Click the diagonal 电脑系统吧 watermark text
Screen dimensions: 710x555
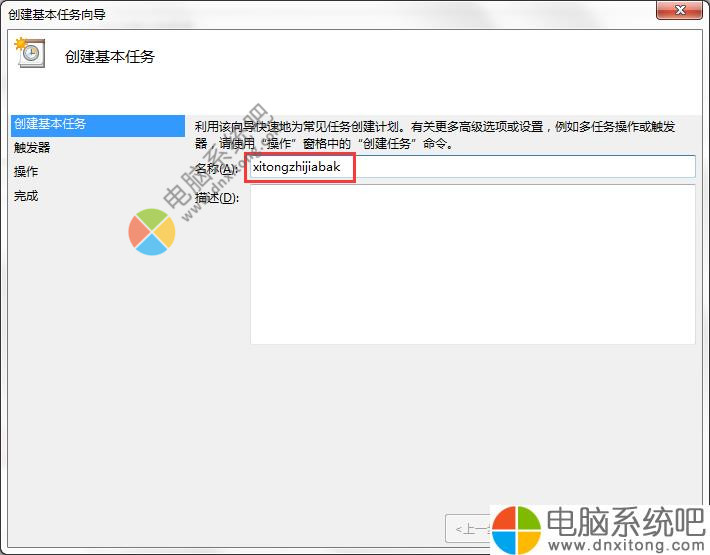tap(216, 157)
